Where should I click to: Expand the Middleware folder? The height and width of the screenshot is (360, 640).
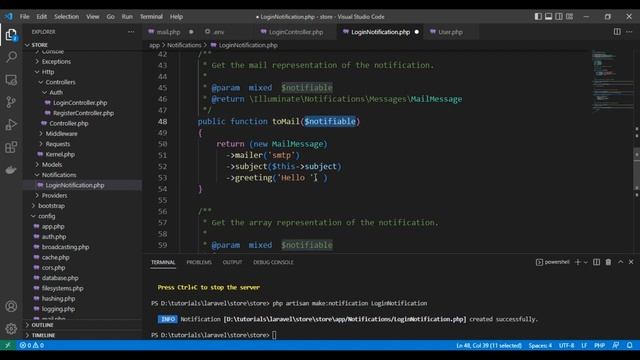coord(61,133)
